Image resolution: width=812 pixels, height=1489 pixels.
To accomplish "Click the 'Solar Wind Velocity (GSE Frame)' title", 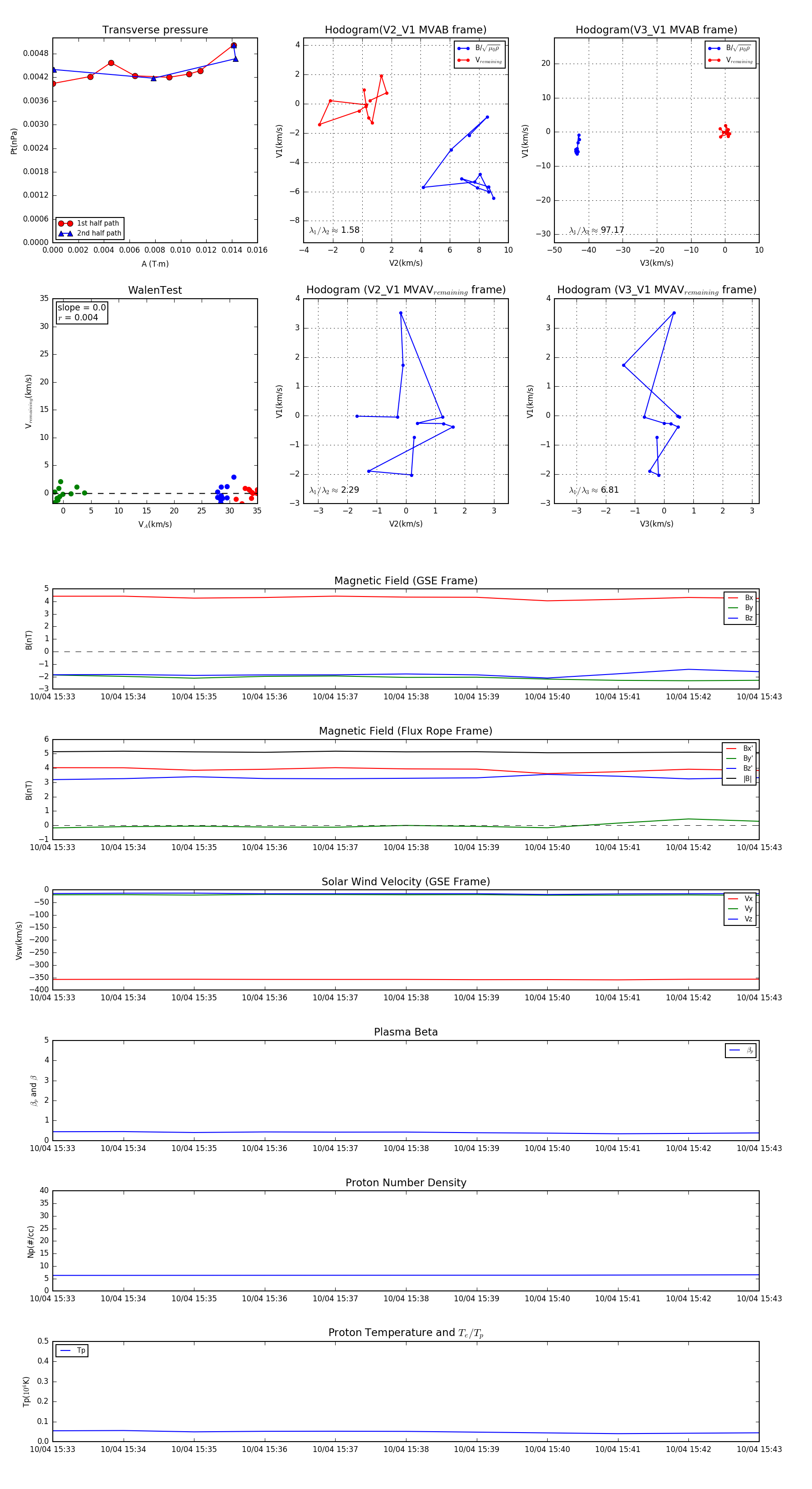I will point(406,882).
